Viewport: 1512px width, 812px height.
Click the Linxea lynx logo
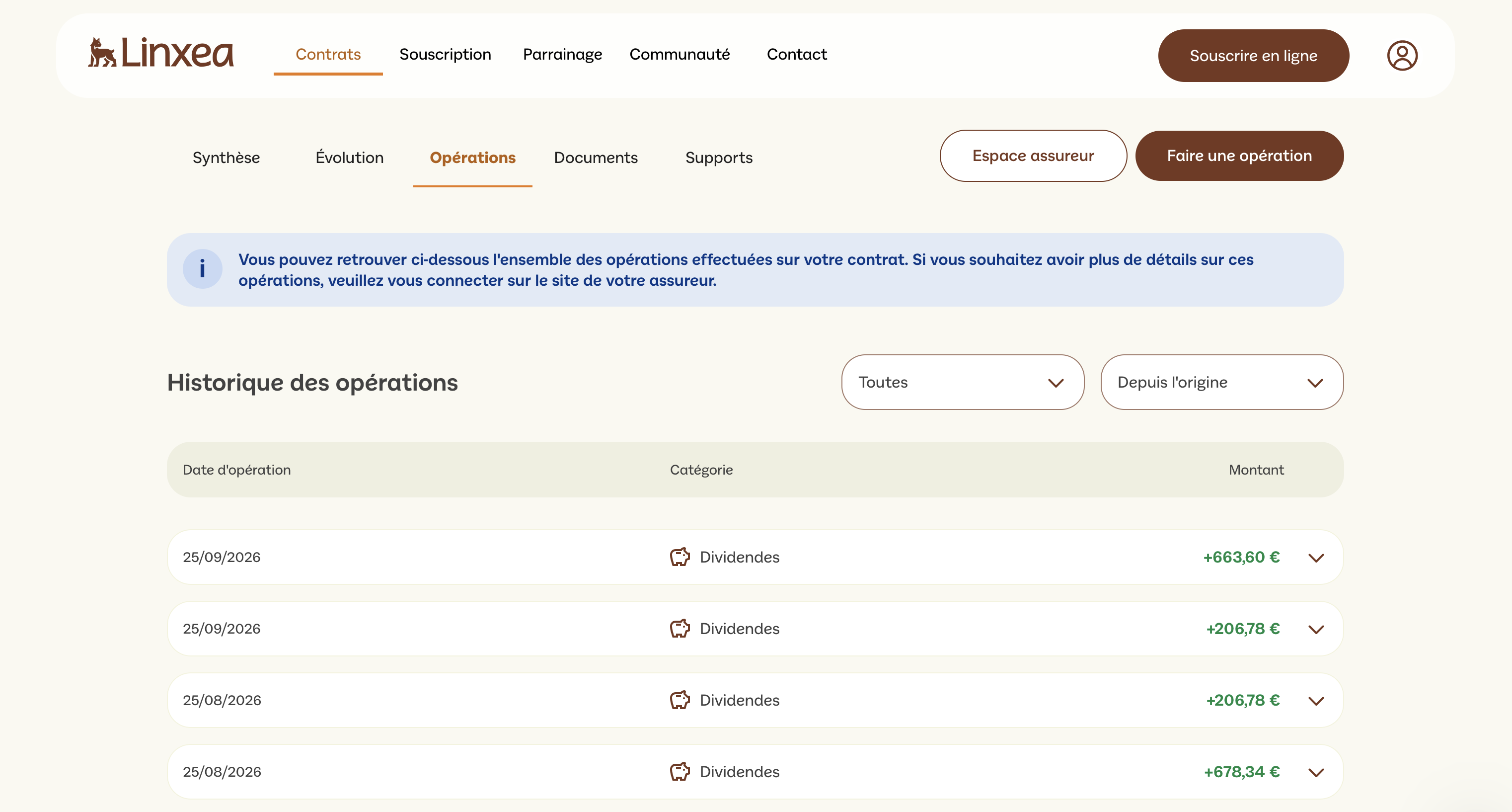(161, 53)
